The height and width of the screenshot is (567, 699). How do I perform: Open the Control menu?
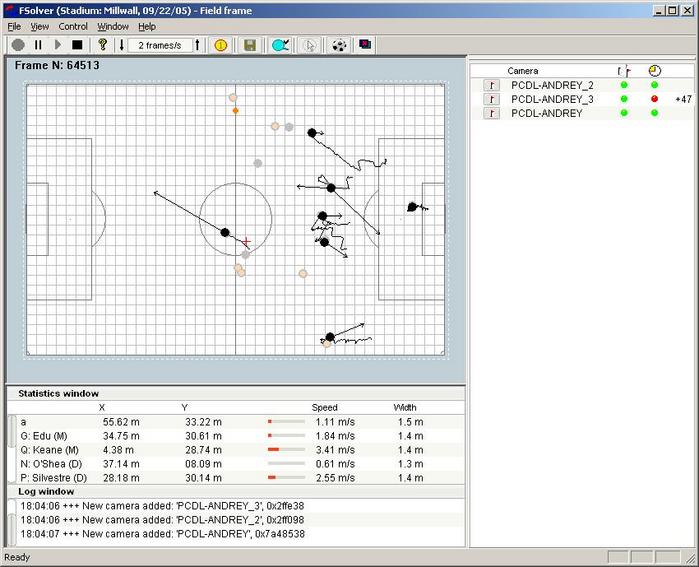73,26
